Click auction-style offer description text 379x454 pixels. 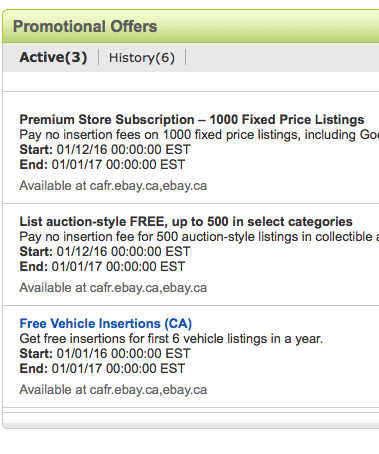tap(199, 237)
